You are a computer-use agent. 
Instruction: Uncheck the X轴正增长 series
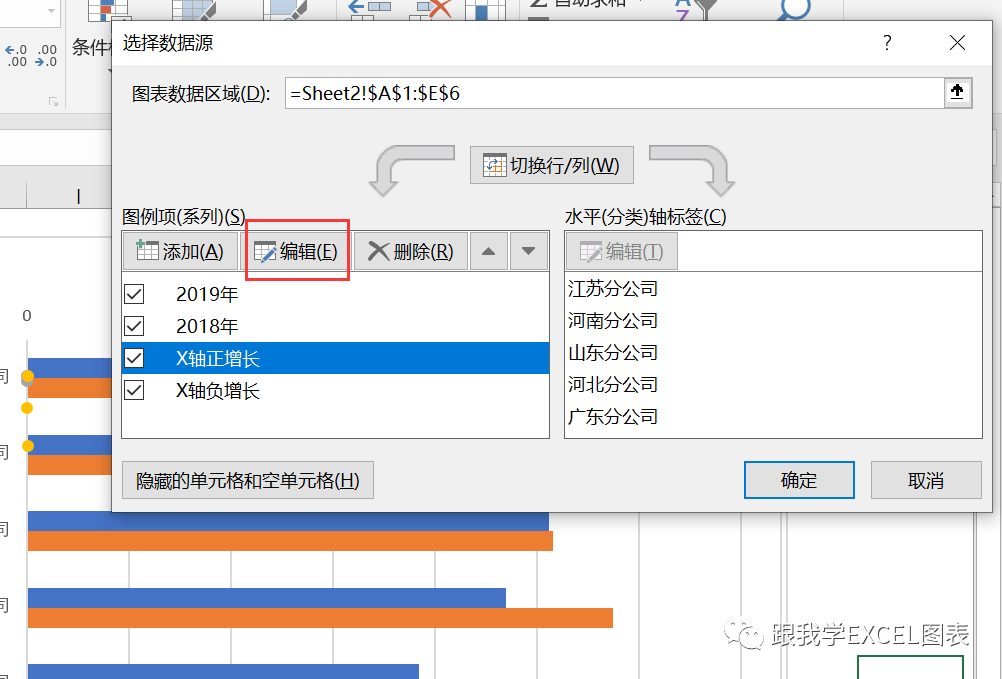pyautogui.click(x=135, y=358)
